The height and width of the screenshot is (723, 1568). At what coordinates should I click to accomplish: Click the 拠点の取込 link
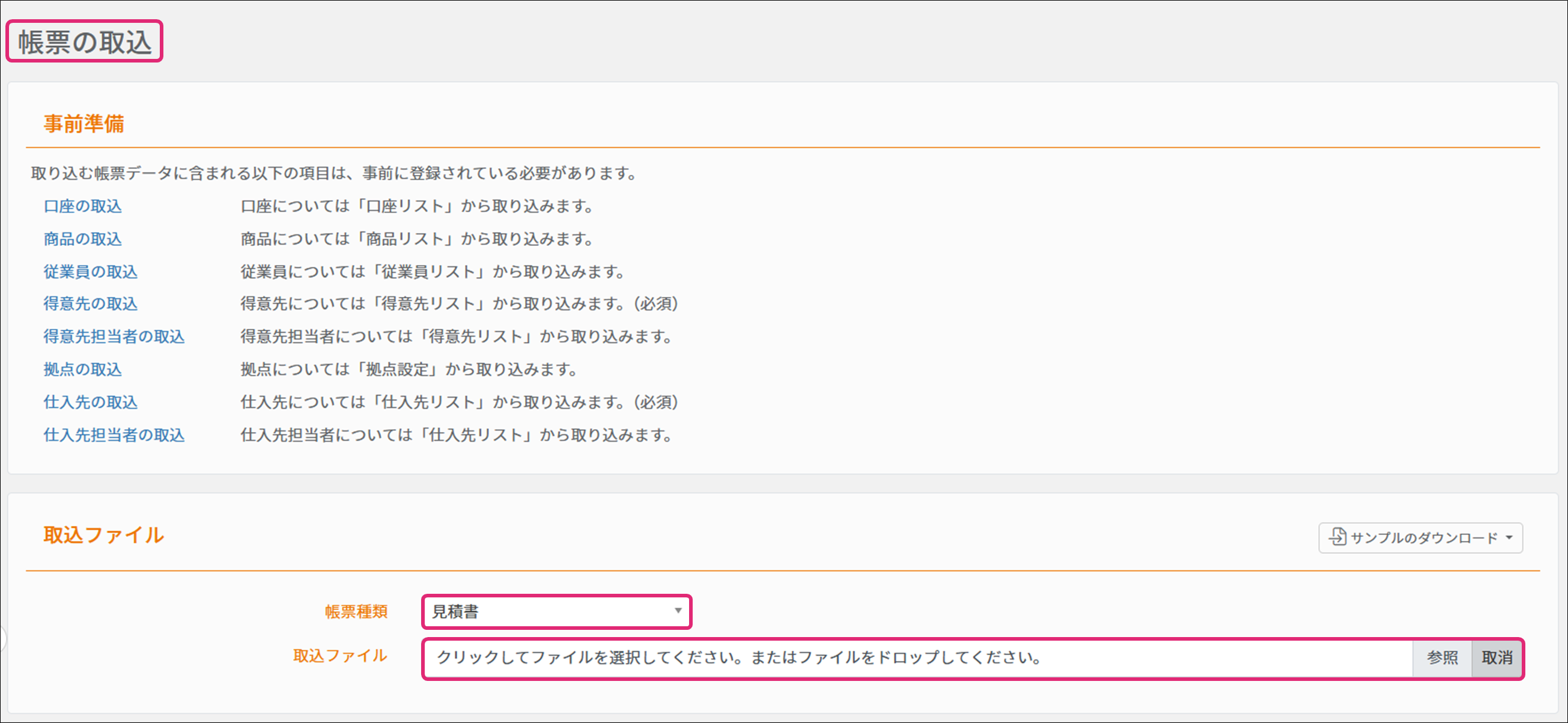[x=83, y=370]
